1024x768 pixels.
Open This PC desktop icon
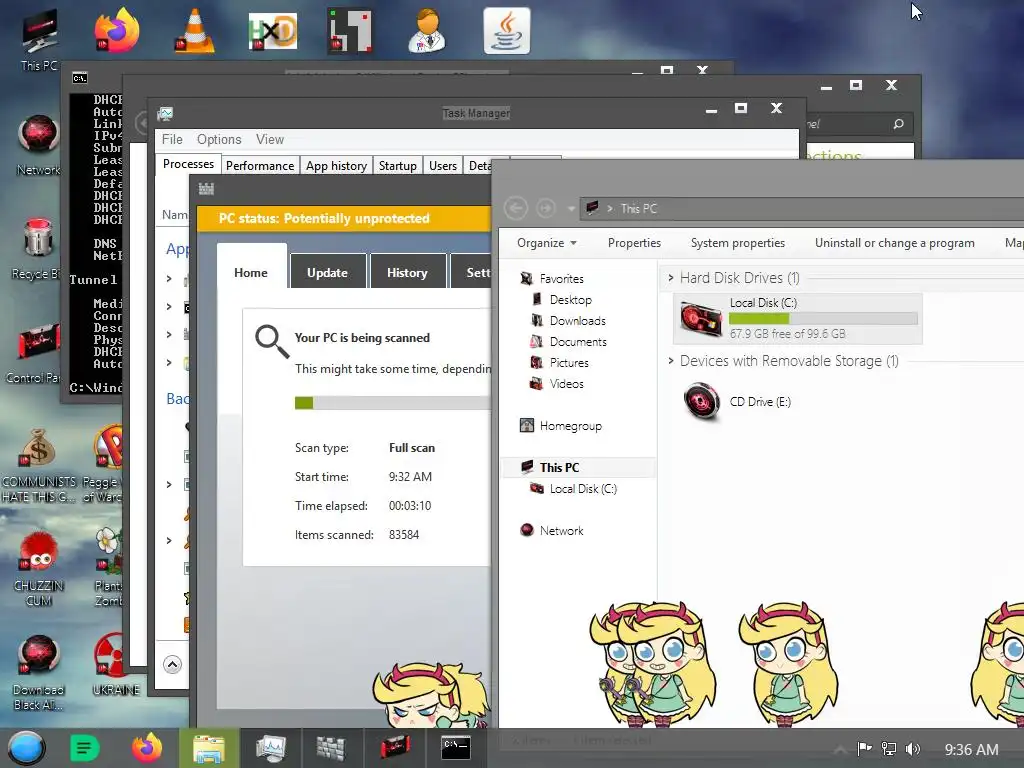pos(39,39)
